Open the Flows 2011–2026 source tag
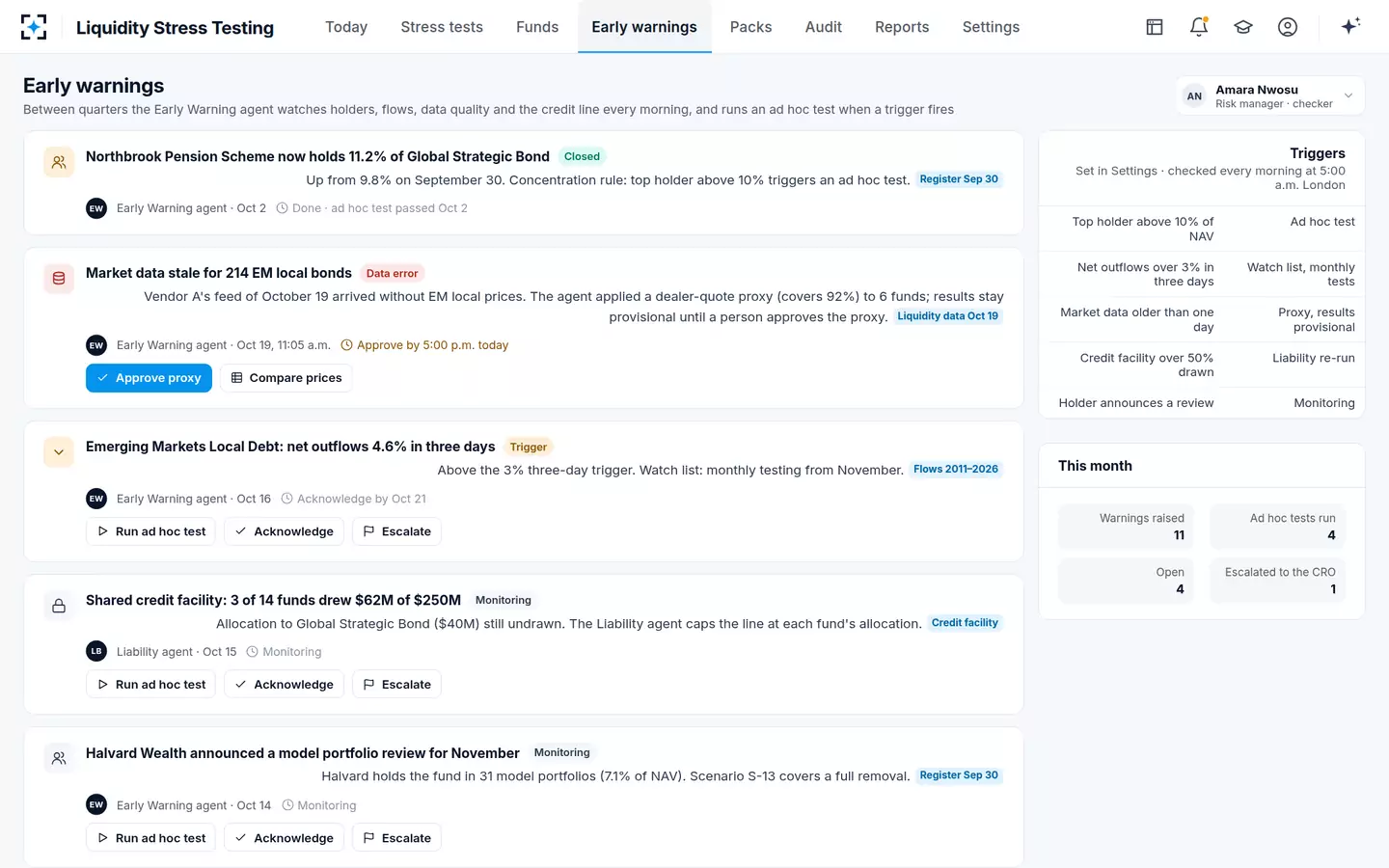 click(956, 470)
